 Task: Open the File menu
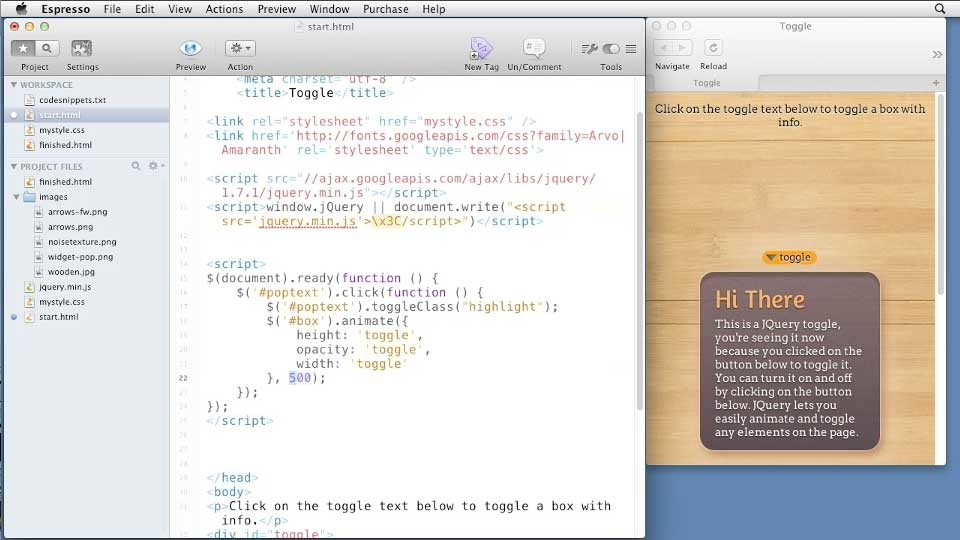click(x=112, y=9)
